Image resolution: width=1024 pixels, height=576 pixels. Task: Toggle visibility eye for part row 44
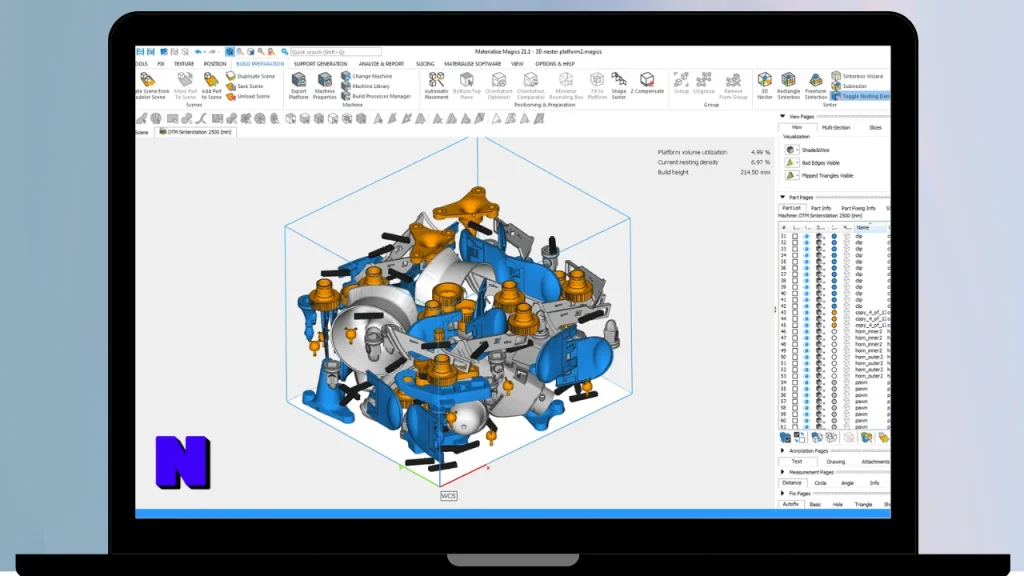pos(807,319)
